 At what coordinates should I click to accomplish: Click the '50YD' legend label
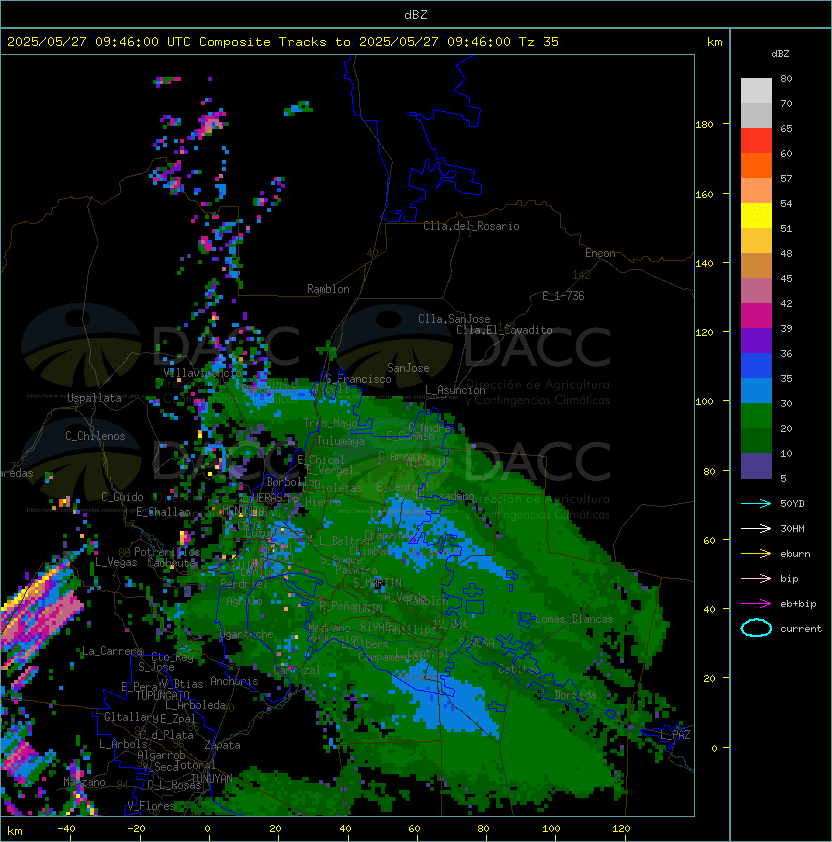tap(792, 504)
